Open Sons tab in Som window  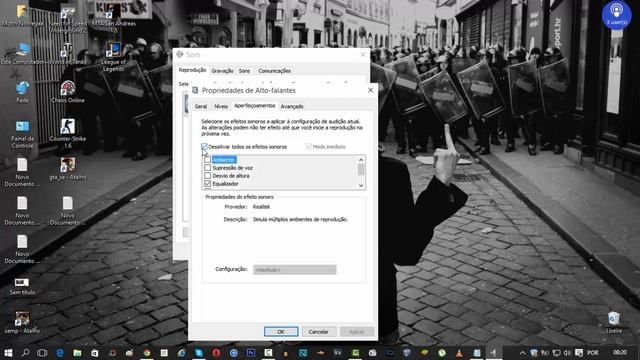[244, 71]
